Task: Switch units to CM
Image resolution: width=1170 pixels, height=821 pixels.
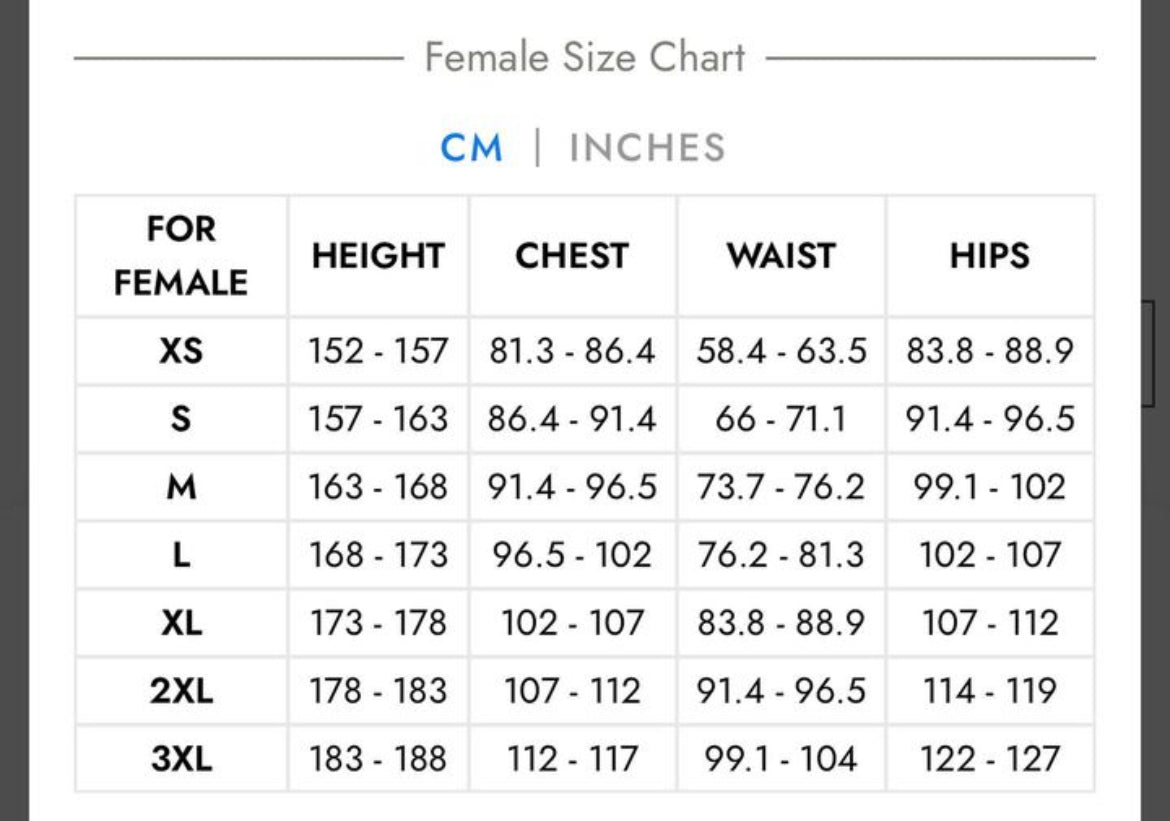Action: pyautogui.click(x=471, y=149)
